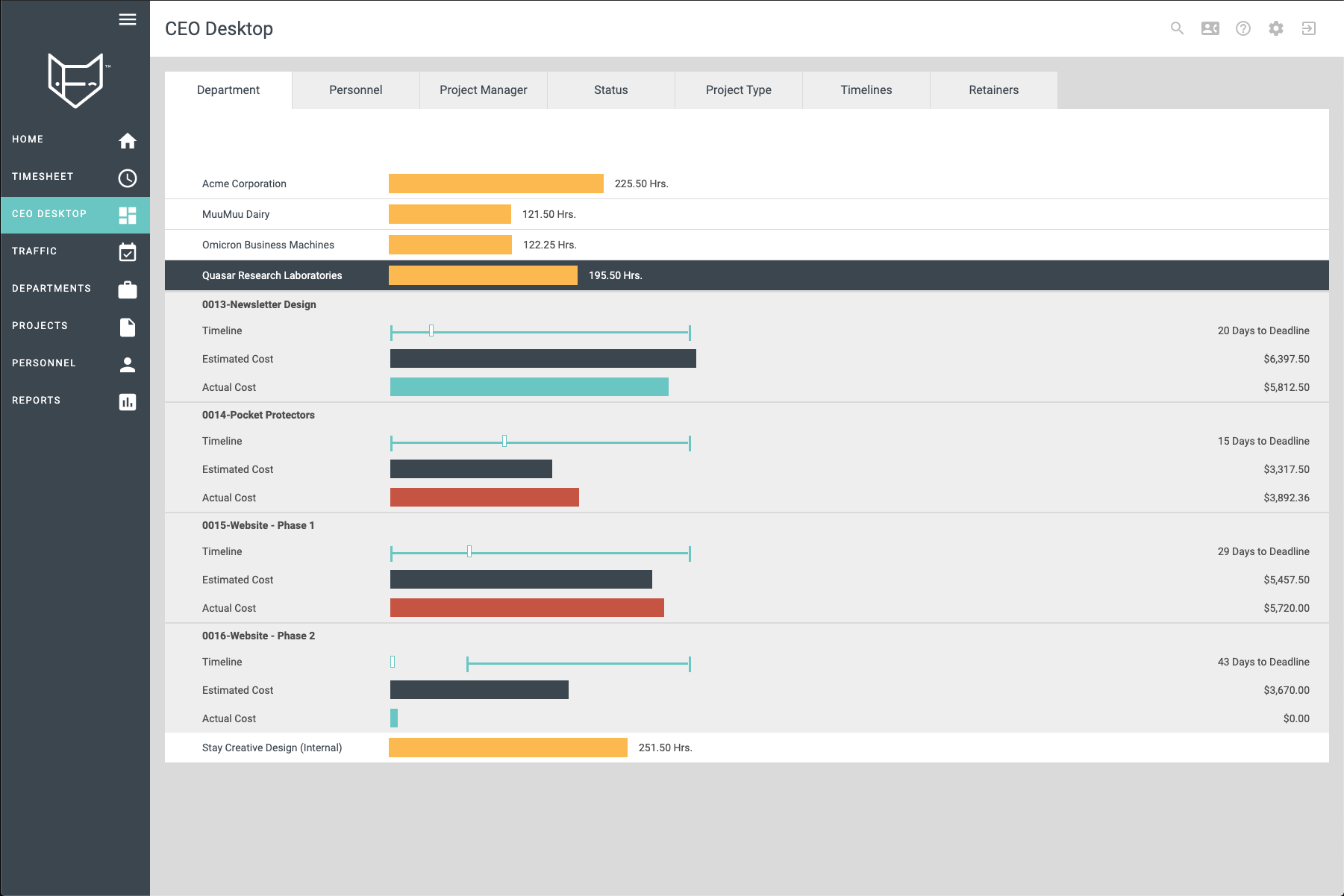Screen dimensions: 1344x896
Task: Open search from the top toolbar
Action: pyautogui.click(x=1177, y=28)
